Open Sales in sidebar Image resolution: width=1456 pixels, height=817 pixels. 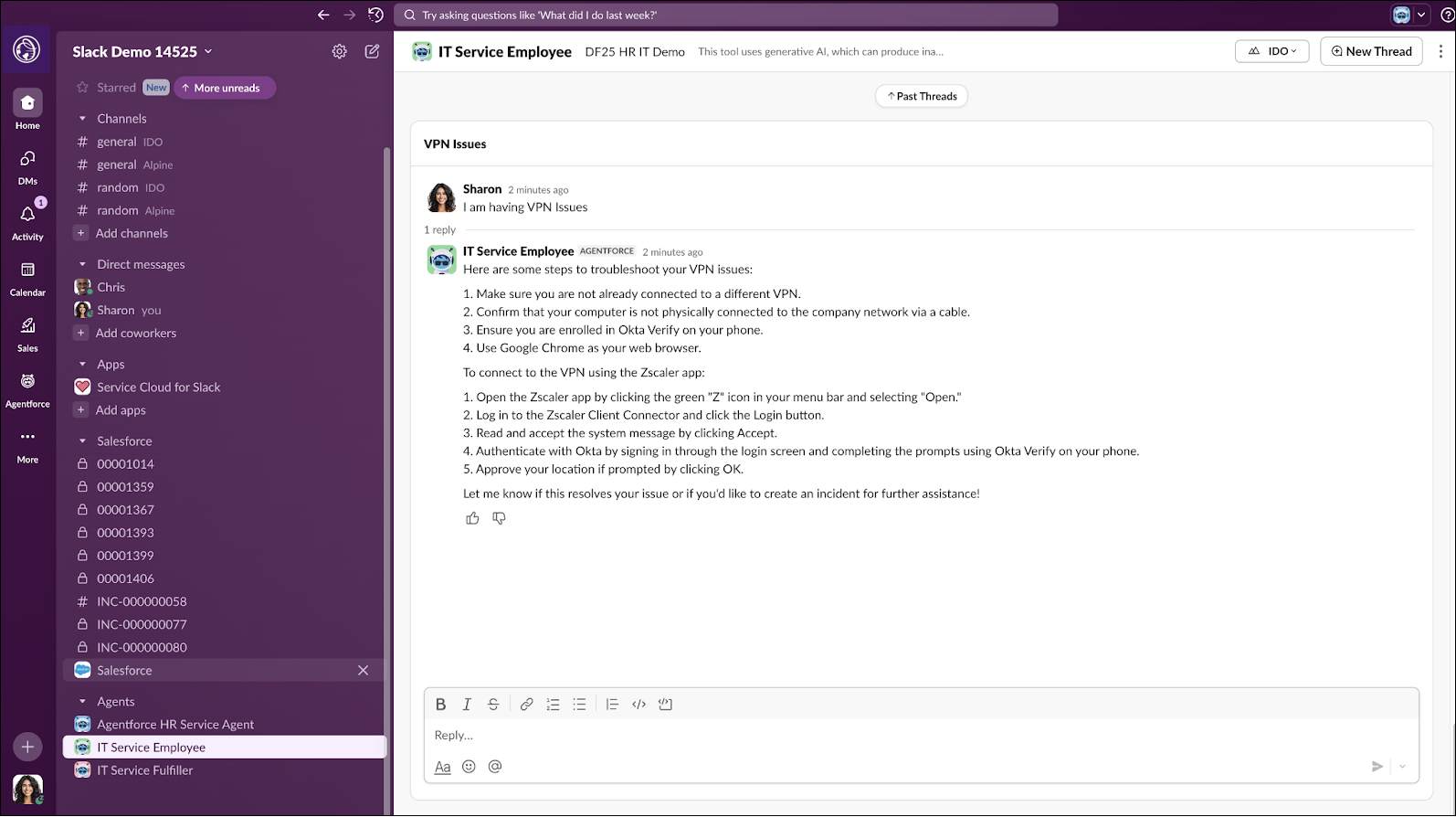(27, 334)
